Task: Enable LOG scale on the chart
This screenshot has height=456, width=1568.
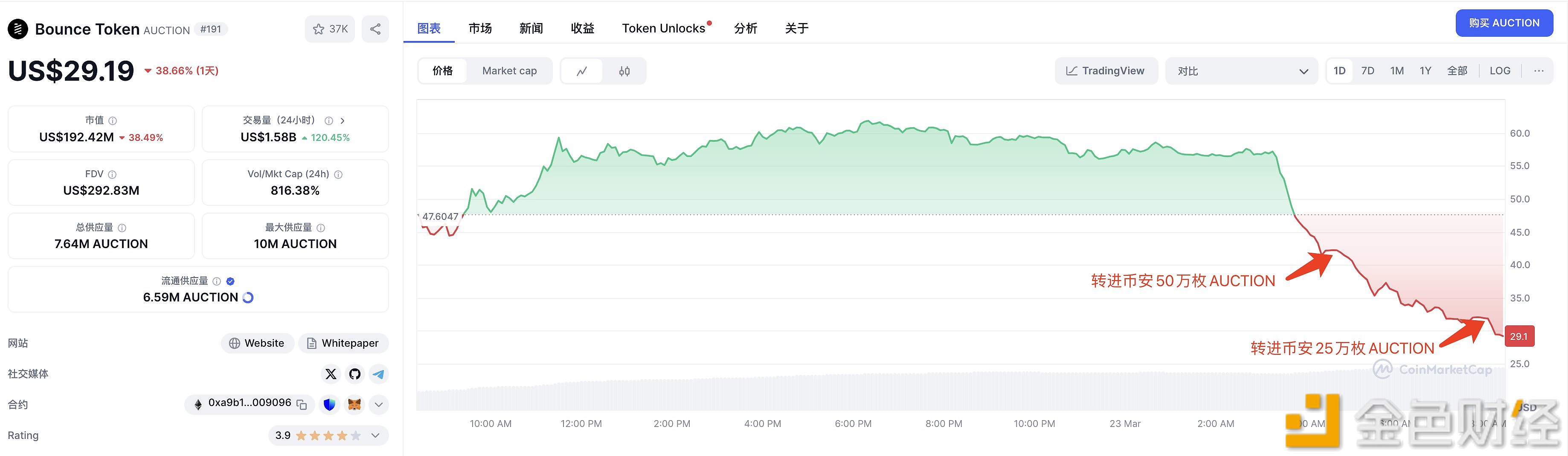Action: click(x=1500, y=71)
